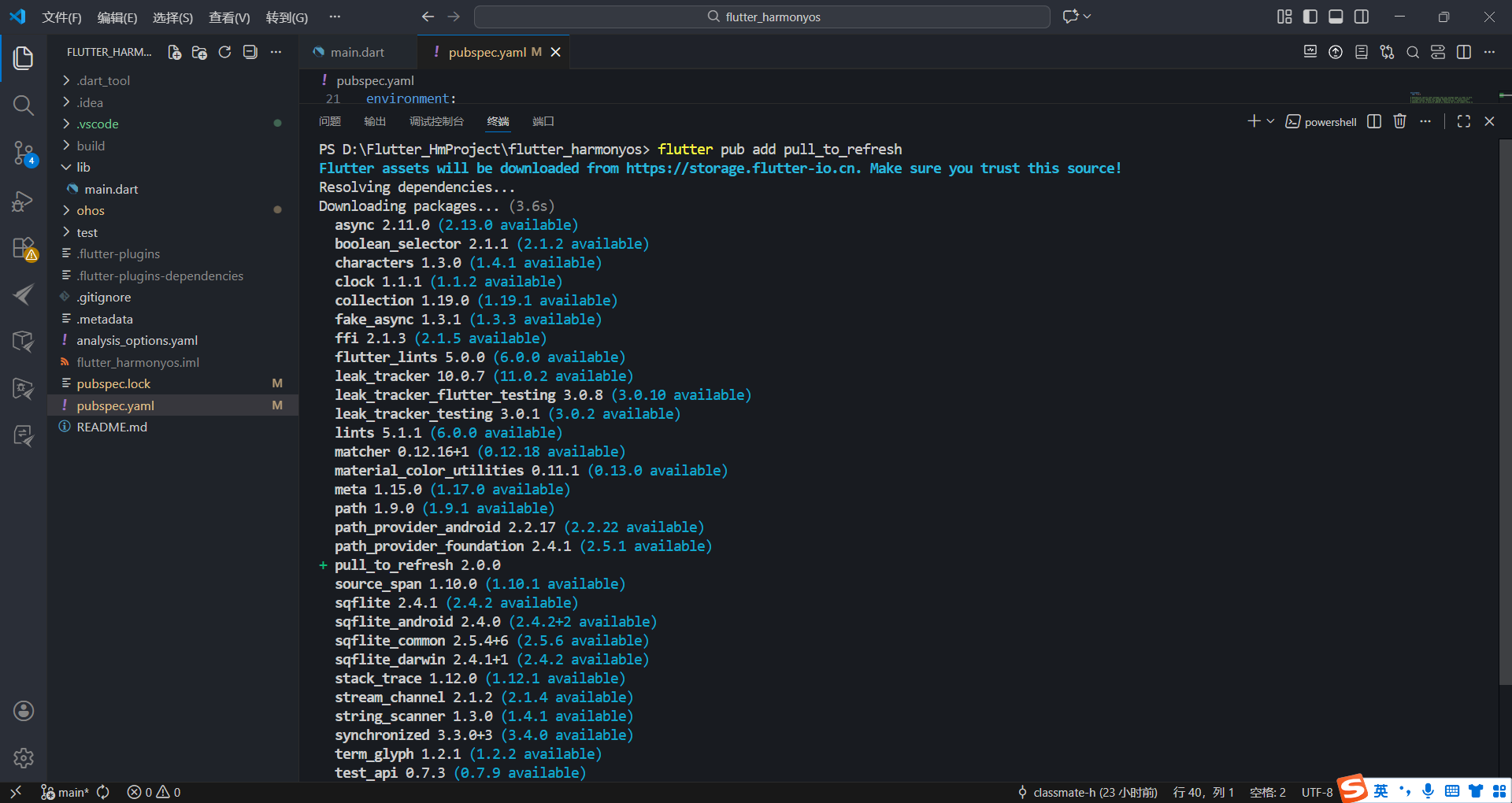The height and width of the screenshot is (803, 1512).
Task: Click the UTF-8 encoding status item
Action: (1317, 792)
